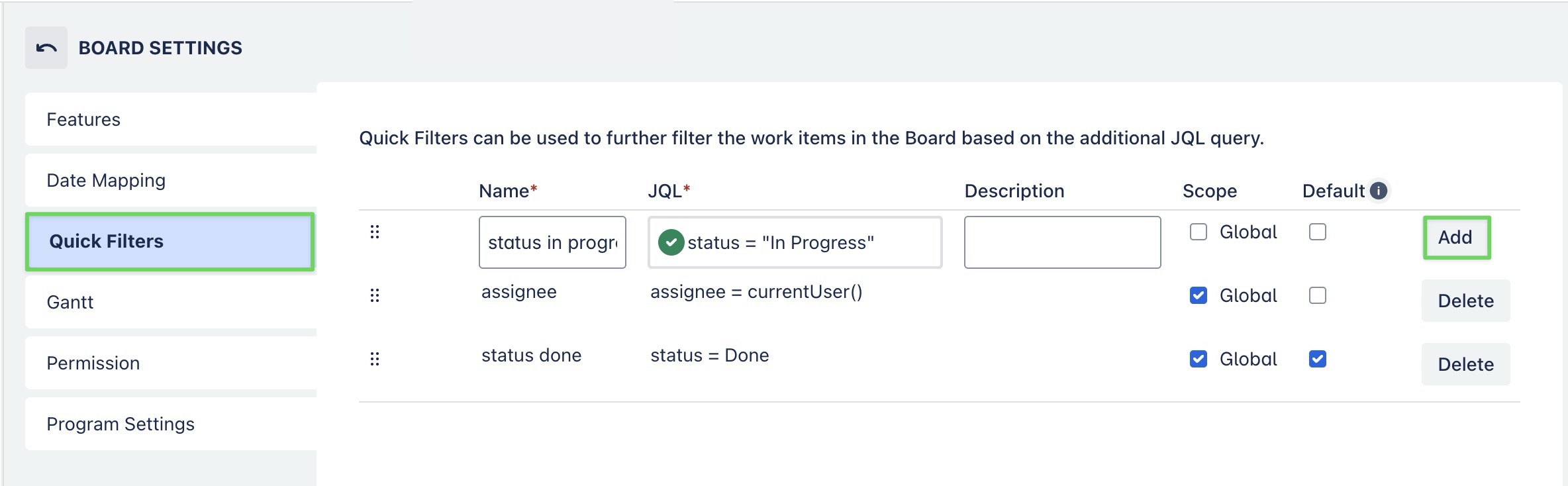
Task: Click the green JQL valid checkmark icon
Action: (x=671, y=242)
